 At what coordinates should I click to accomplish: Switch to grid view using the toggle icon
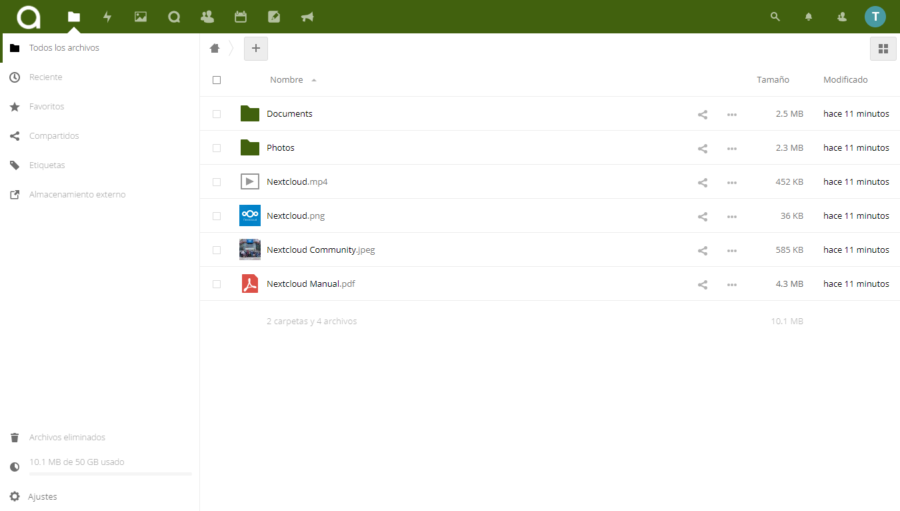[x=883, y=49]
